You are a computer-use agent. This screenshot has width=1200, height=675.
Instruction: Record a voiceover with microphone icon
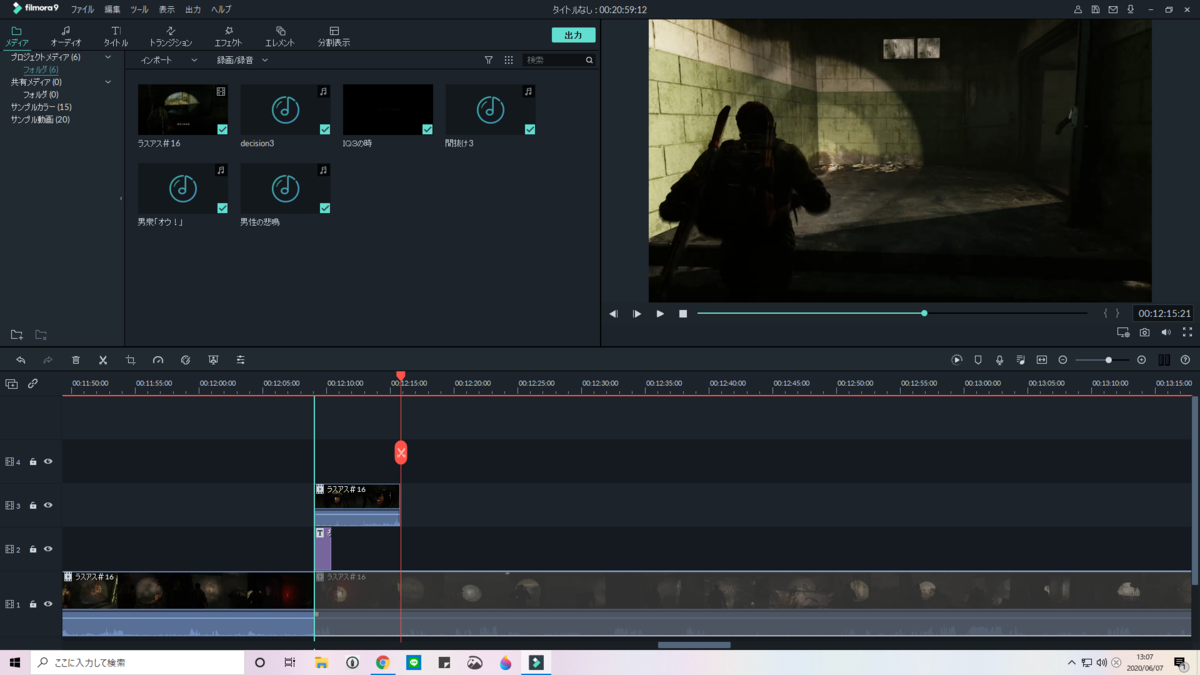(999, 360)
